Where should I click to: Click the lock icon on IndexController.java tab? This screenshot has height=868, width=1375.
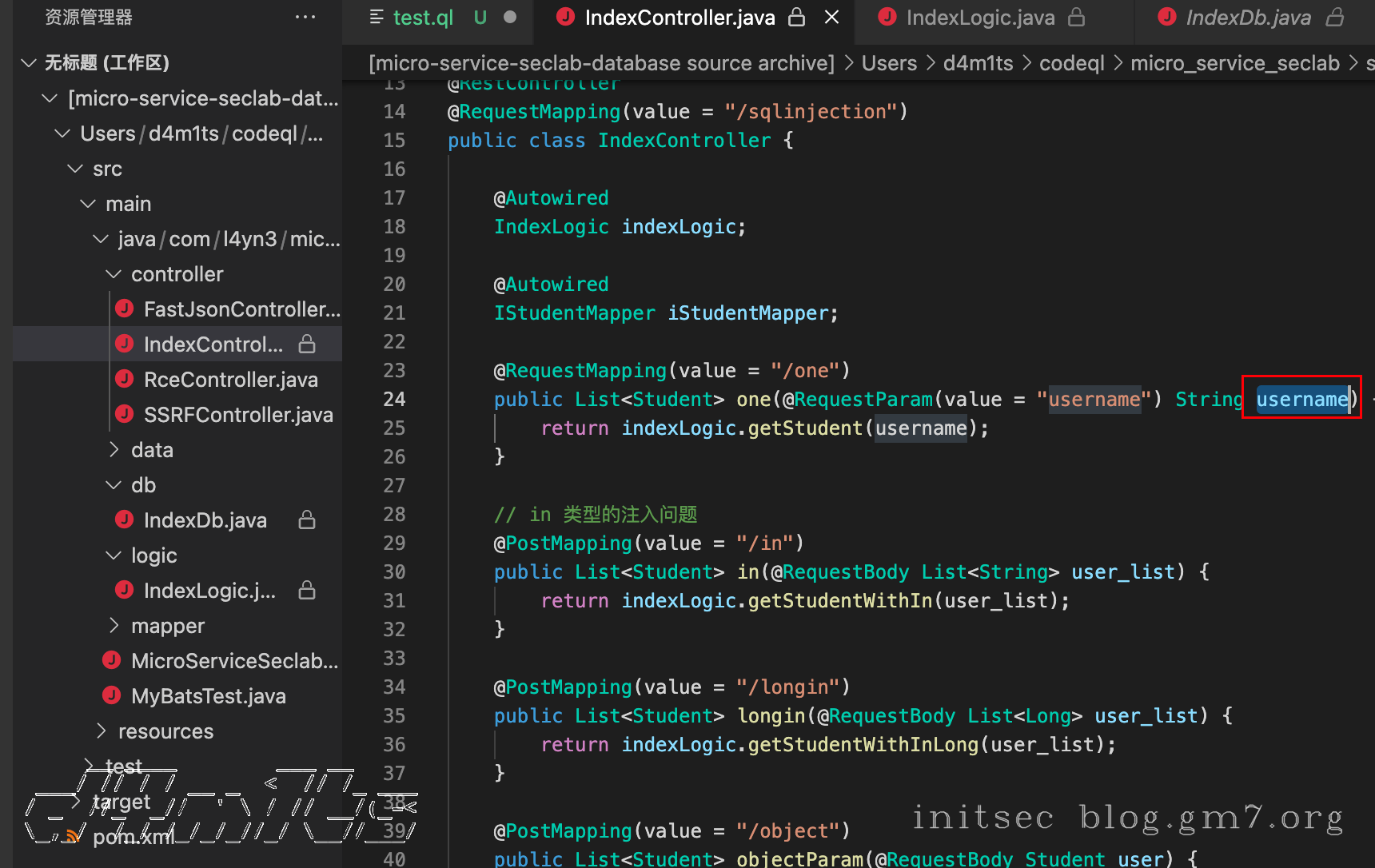point(796,17)
